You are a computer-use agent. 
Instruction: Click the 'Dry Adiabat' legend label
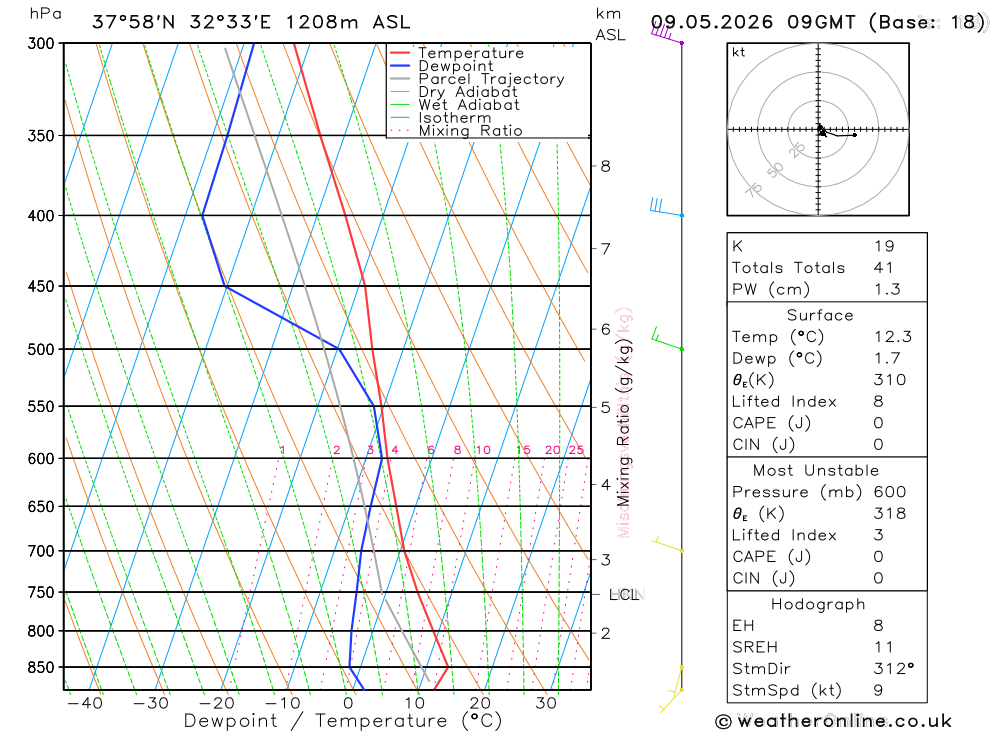tap(467, 92)
